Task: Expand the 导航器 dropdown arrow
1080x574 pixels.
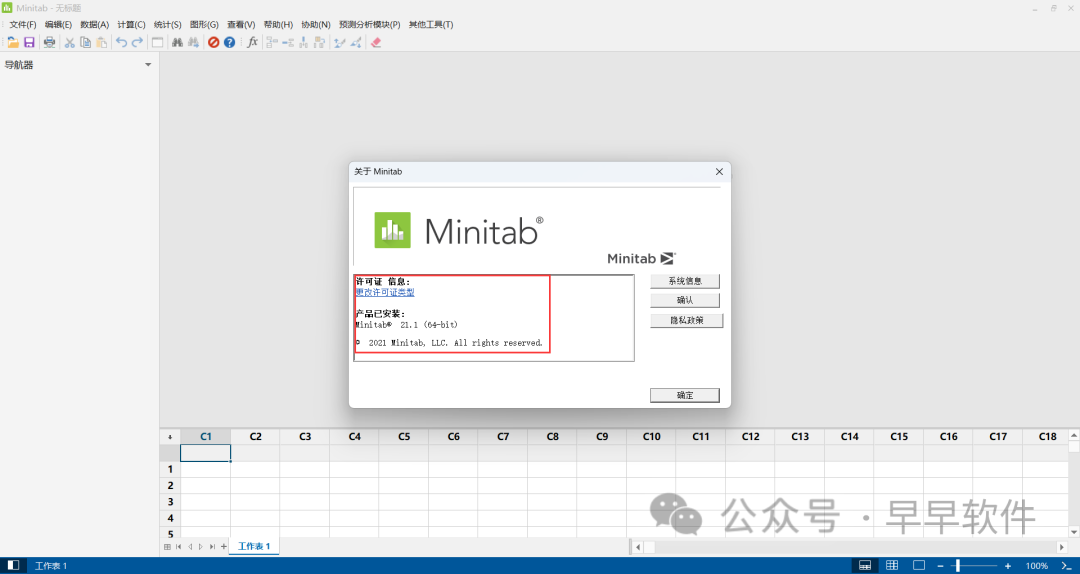Action: [148, 65]
